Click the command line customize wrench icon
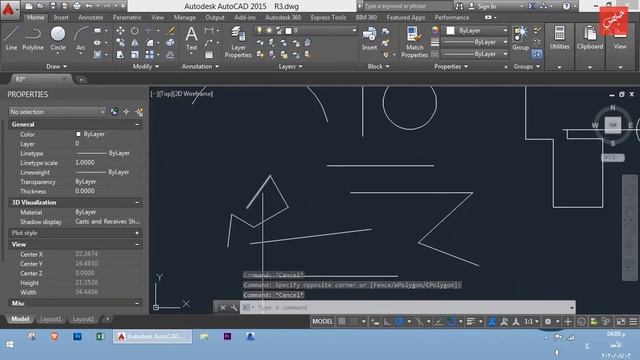Screen dimensions: 640x360 click(x=234, y=308)
